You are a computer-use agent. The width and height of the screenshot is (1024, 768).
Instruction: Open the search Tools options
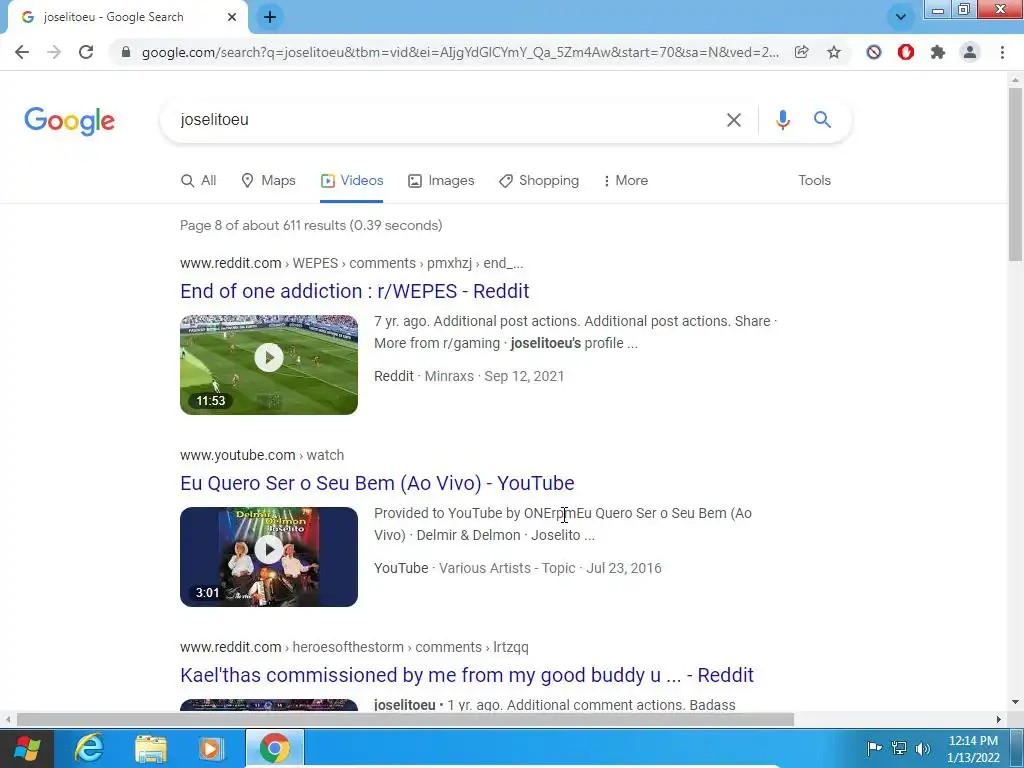[814, 180]
